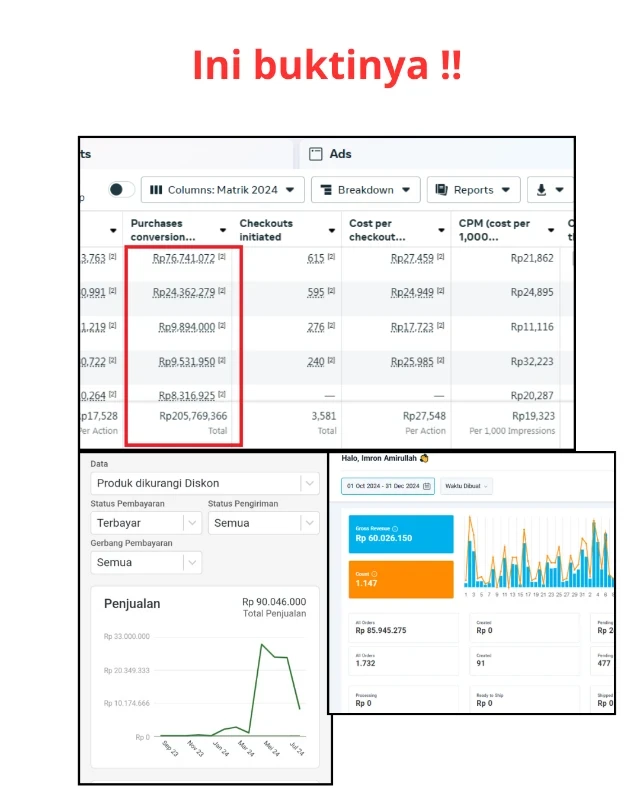Click the Rp24.362.279 purchase value link
Screen dimensions: 640x800
tap(183, 292)
